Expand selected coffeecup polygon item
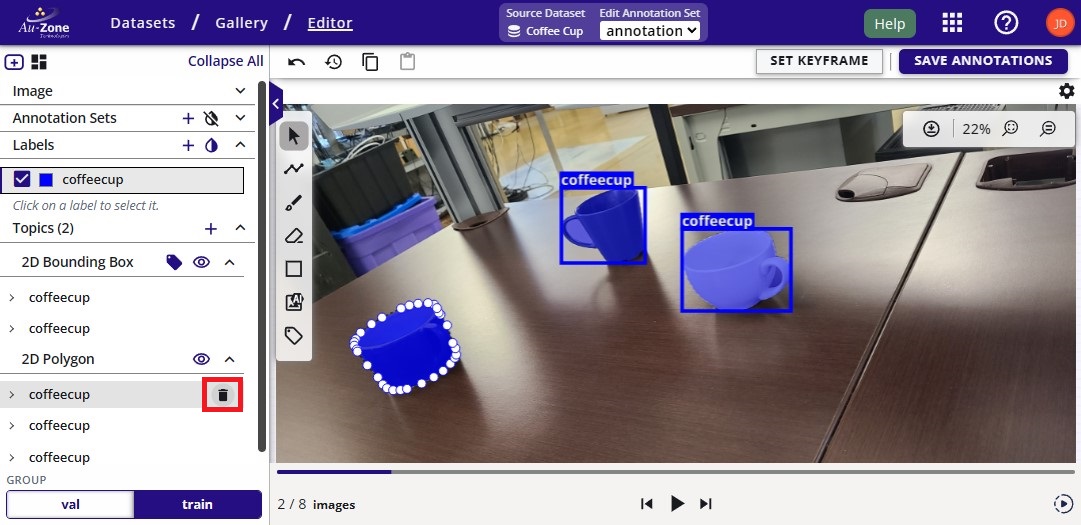This screenshot has width=1081, height=525. (x=12, y=395)
